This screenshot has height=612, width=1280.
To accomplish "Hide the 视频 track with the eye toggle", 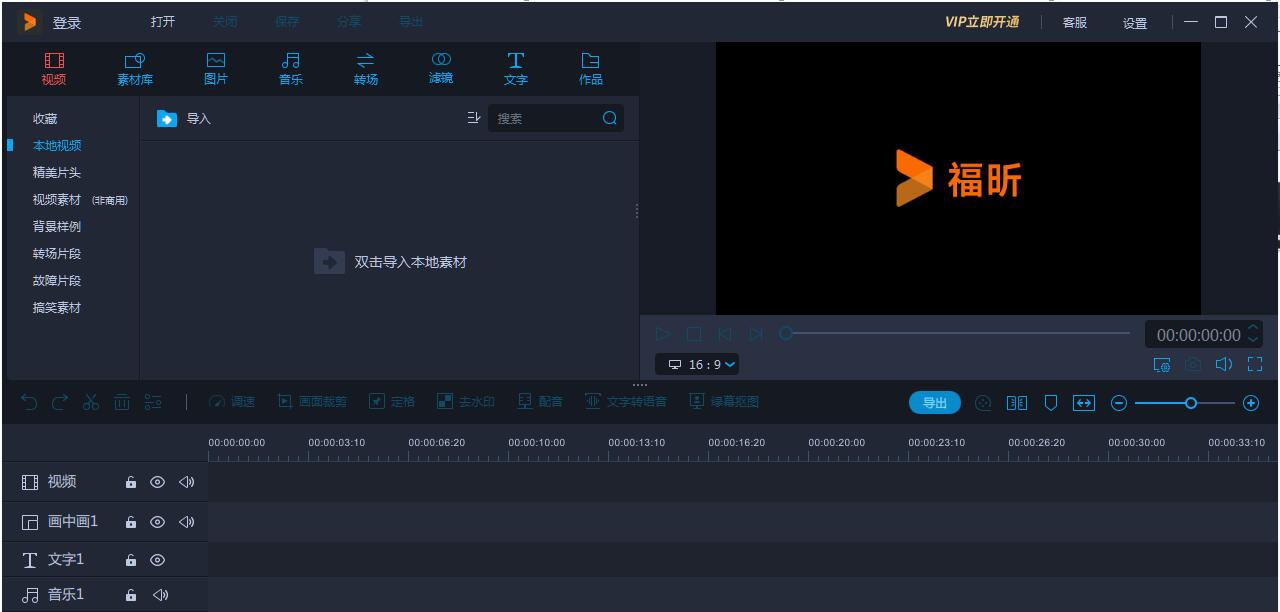I will (157, 481).
